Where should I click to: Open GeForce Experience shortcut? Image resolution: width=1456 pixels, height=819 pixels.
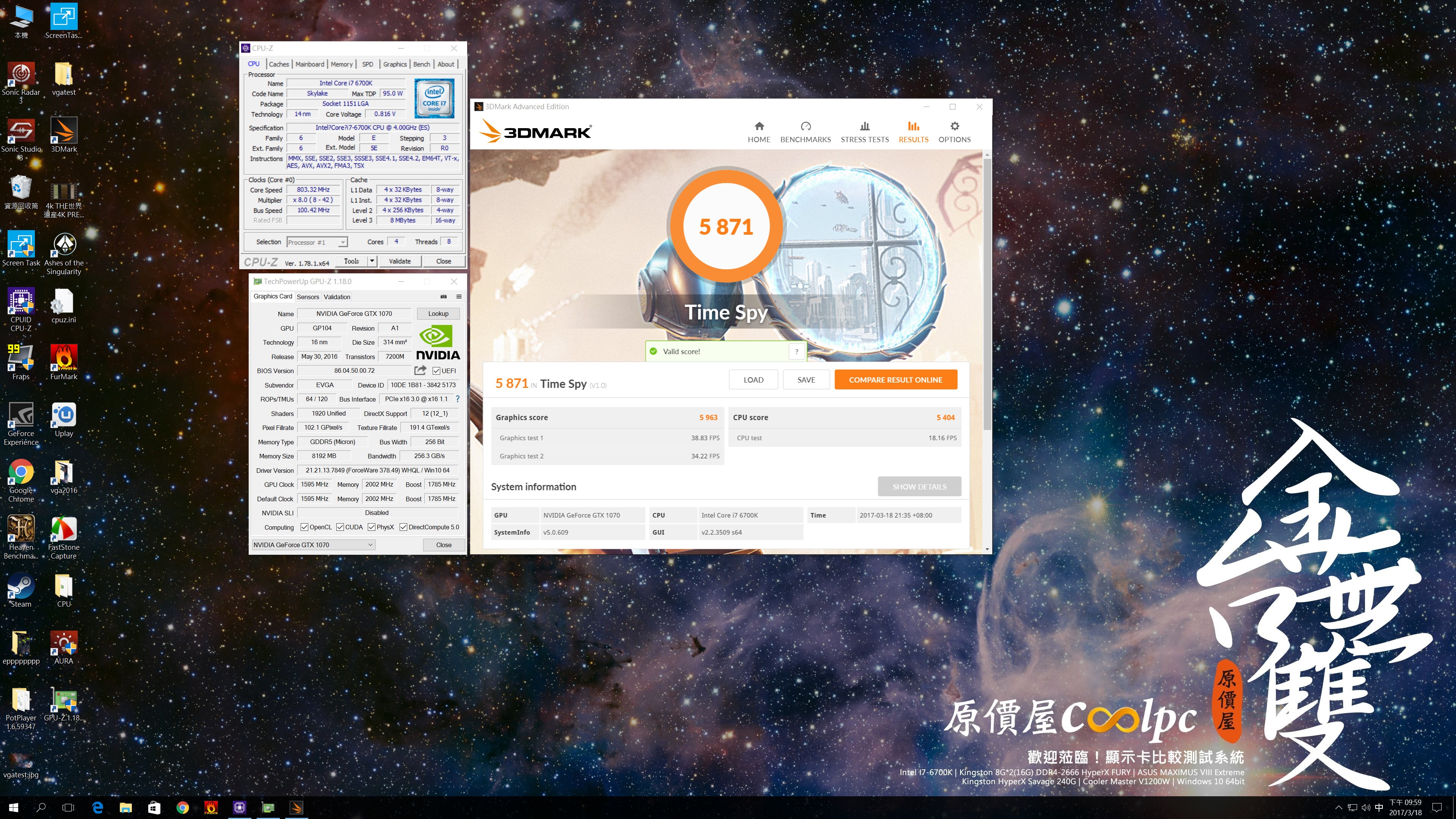click(21, 424)
